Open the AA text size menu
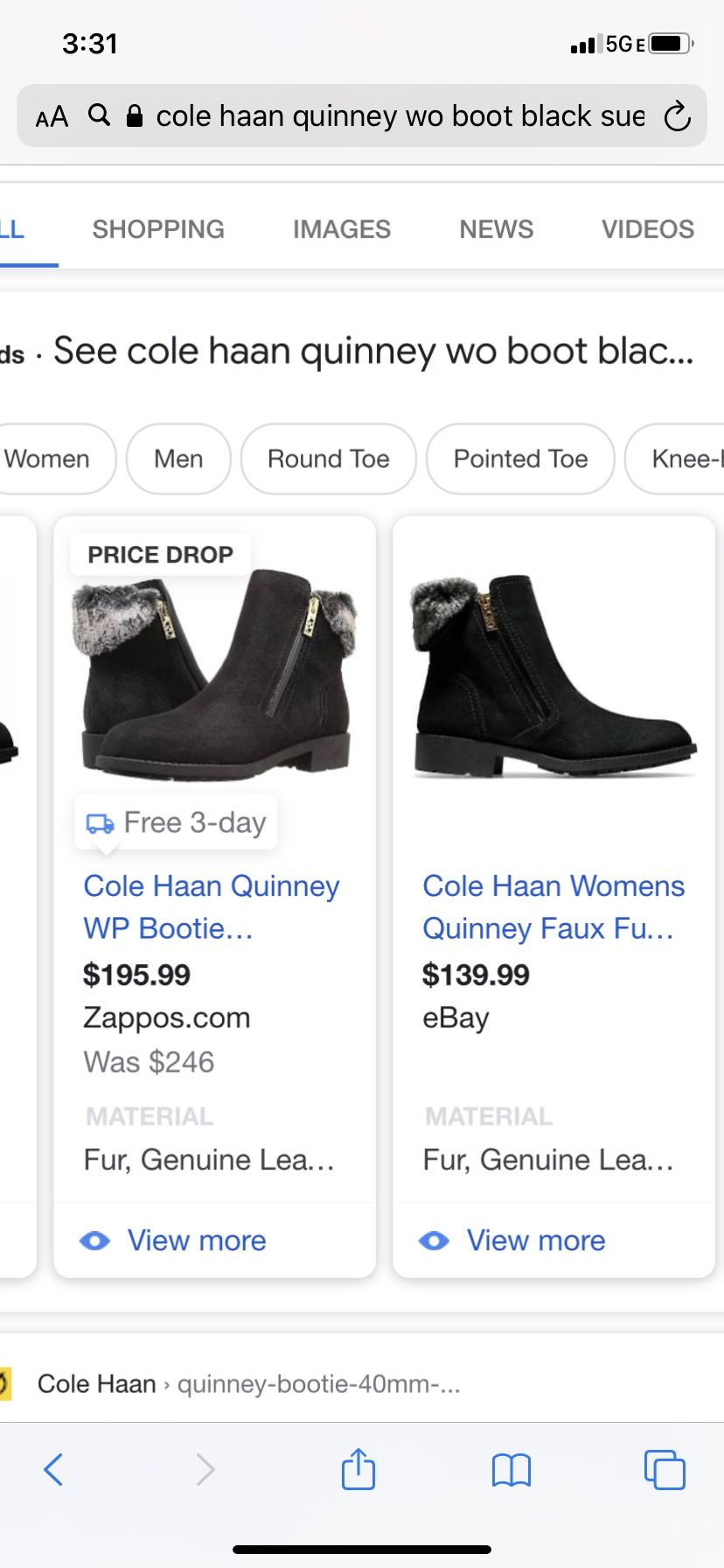The width and height of the screenshot is (724, 1568). point(52,116)
